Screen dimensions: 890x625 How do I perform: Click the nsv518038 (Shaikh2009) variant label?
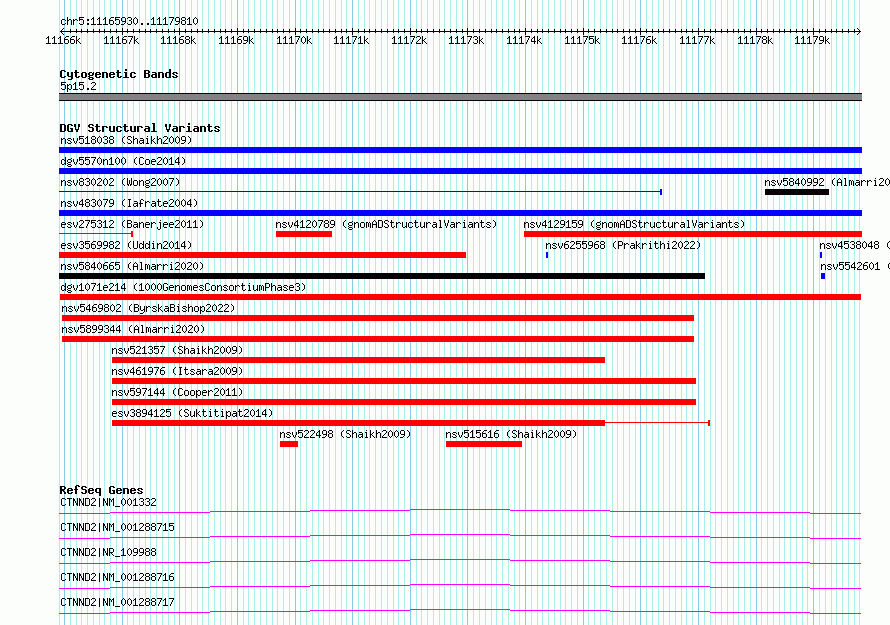point(126,140)
